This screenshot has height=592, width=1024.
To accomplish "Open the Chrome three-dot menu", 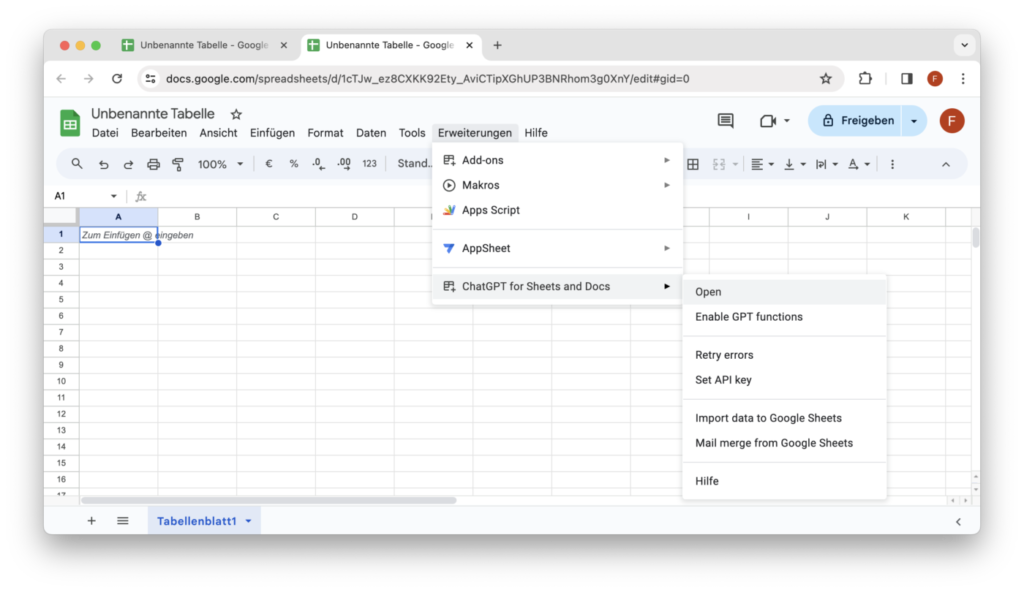I will [963, 79].
